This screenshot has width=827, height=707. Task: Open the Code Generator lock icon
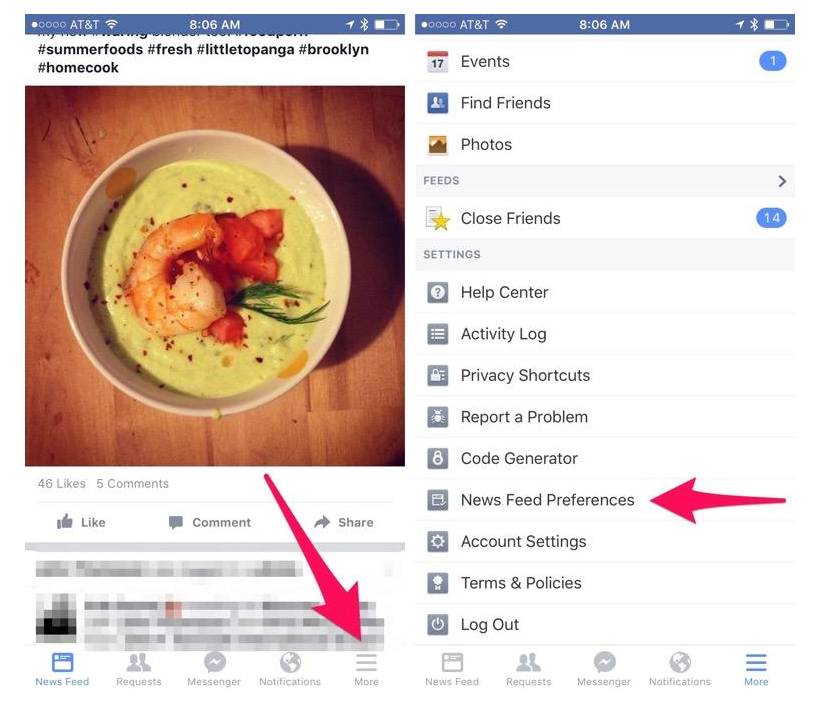click(x=437, y=458)
